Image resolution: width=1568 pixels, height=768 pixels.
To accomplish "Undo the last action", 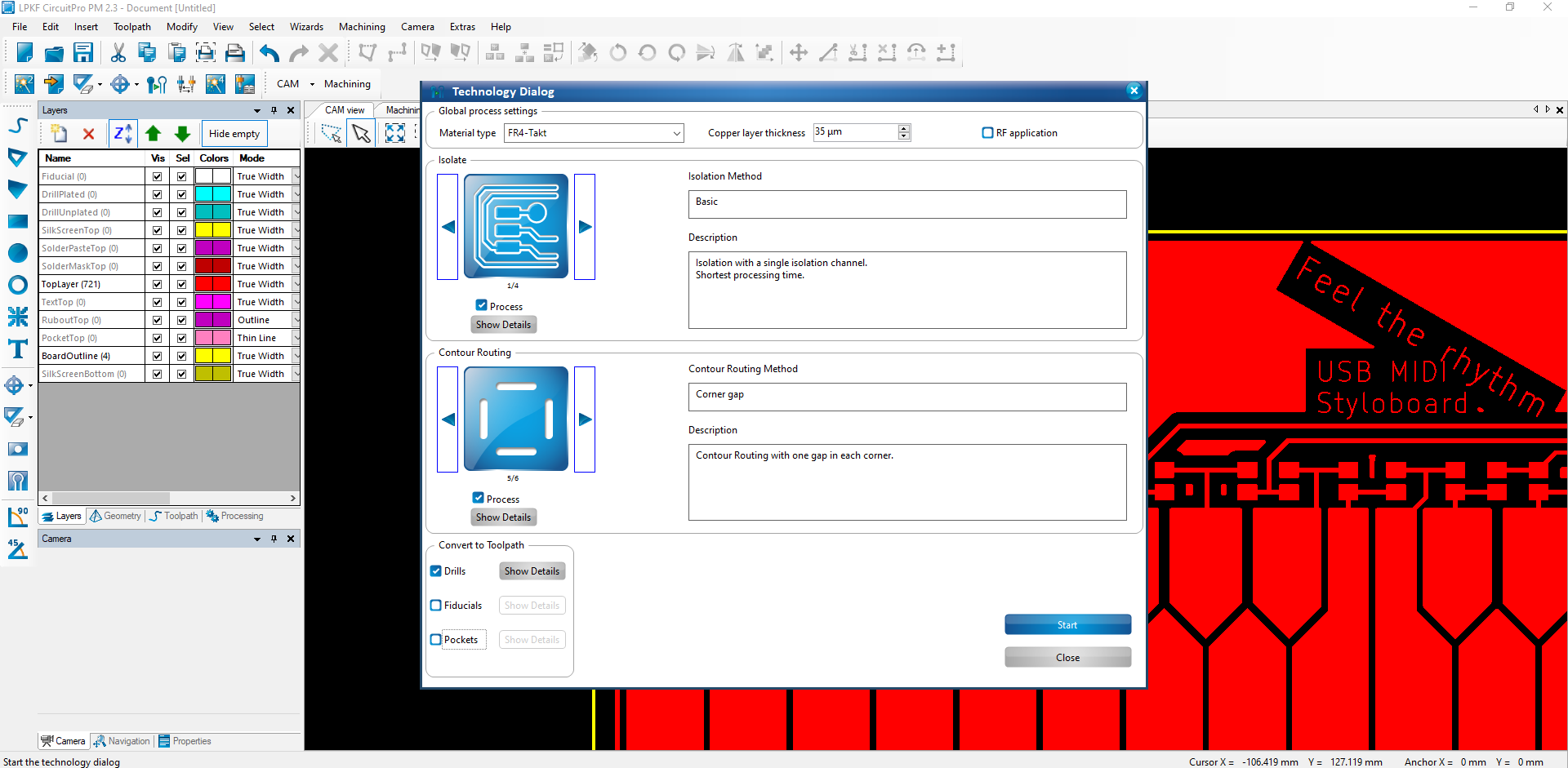I will coord(269,53).
